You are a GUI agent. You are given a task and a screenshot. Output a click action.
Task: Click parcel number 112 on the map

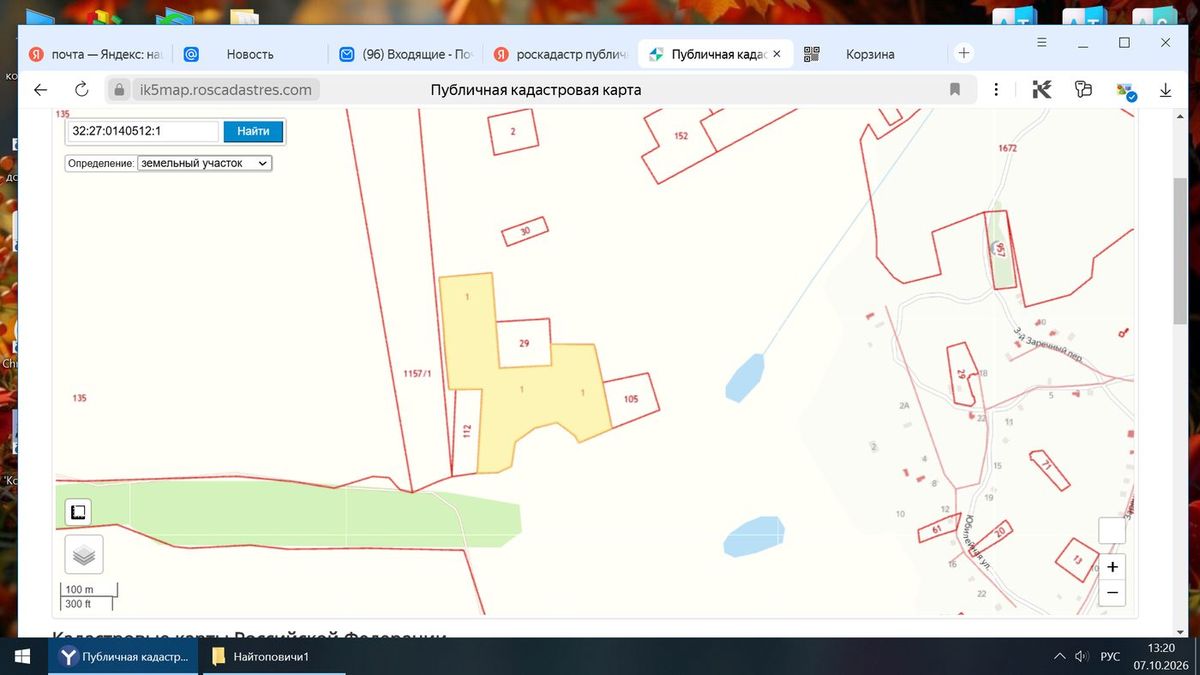pos(467,430)
